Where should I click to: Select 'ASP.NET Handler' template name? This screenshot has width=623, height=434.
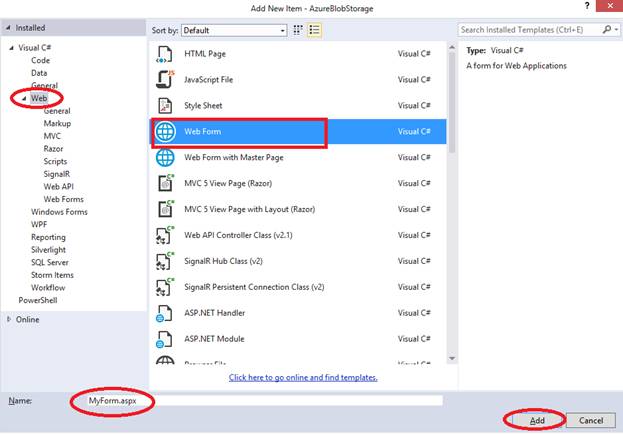click(x=215, y=313)
